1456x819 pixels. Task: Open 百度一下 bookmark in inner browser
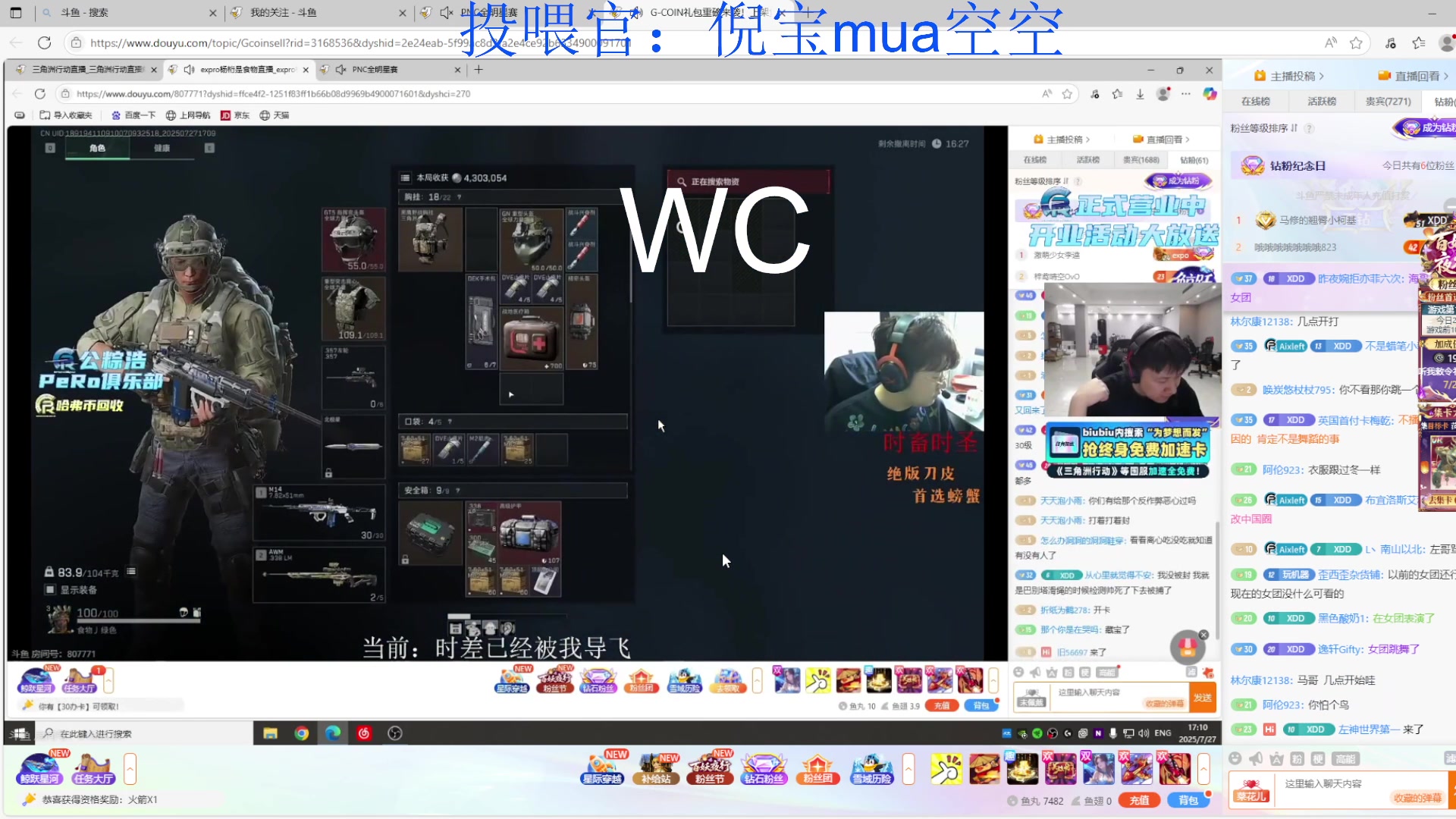(133, 115)
